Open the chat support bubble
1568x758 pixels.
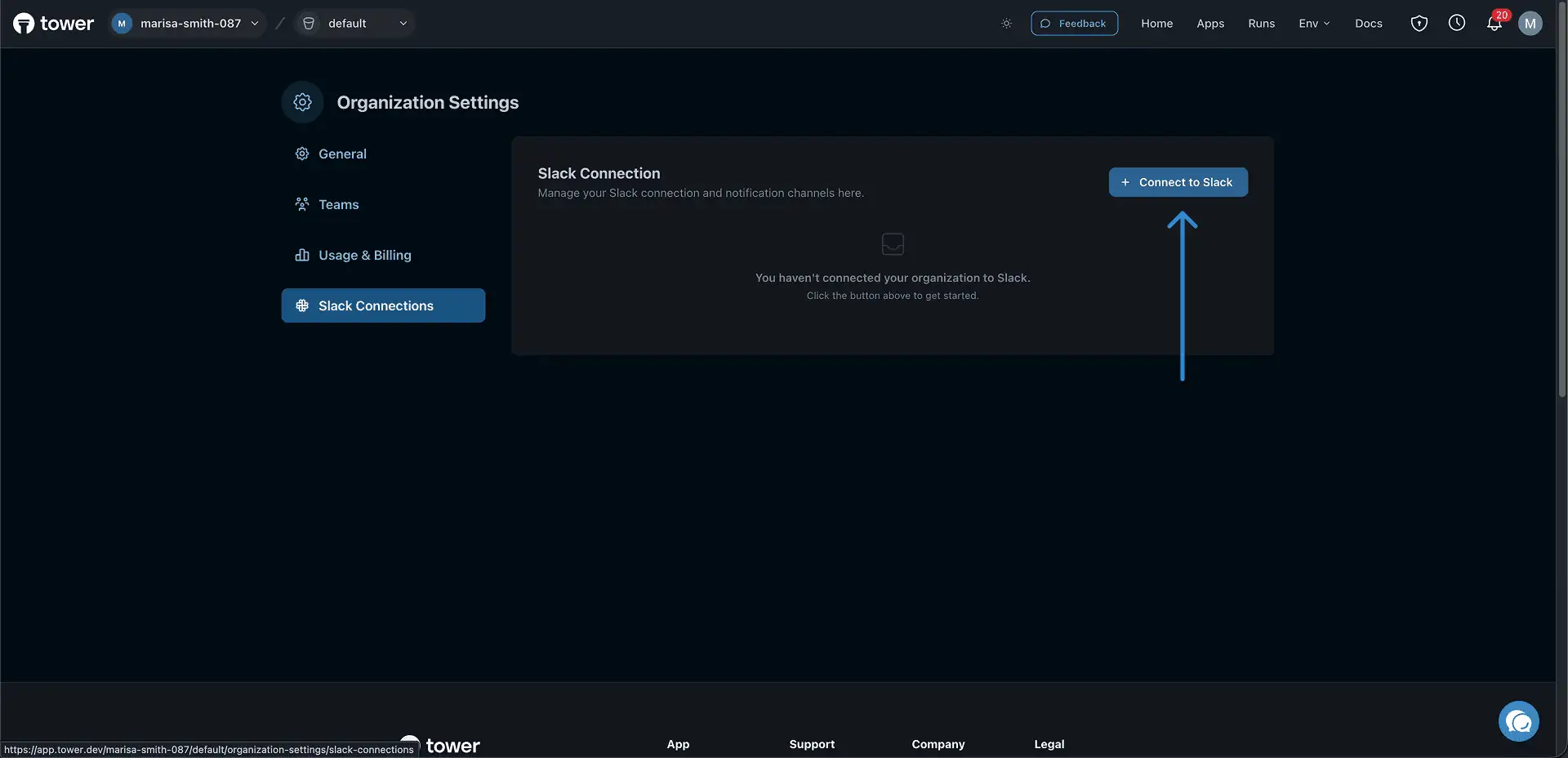tap(1519, 721)
